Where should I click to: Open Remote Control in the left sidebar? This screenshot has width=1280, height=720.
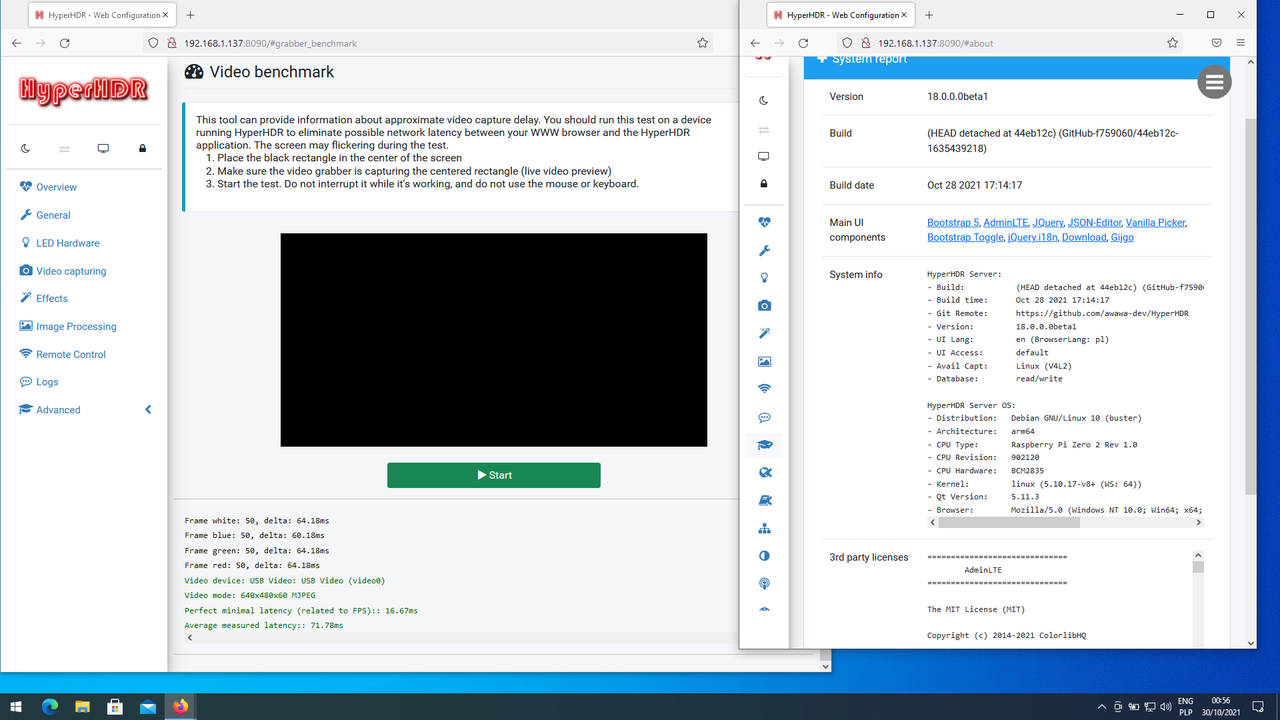62,354
